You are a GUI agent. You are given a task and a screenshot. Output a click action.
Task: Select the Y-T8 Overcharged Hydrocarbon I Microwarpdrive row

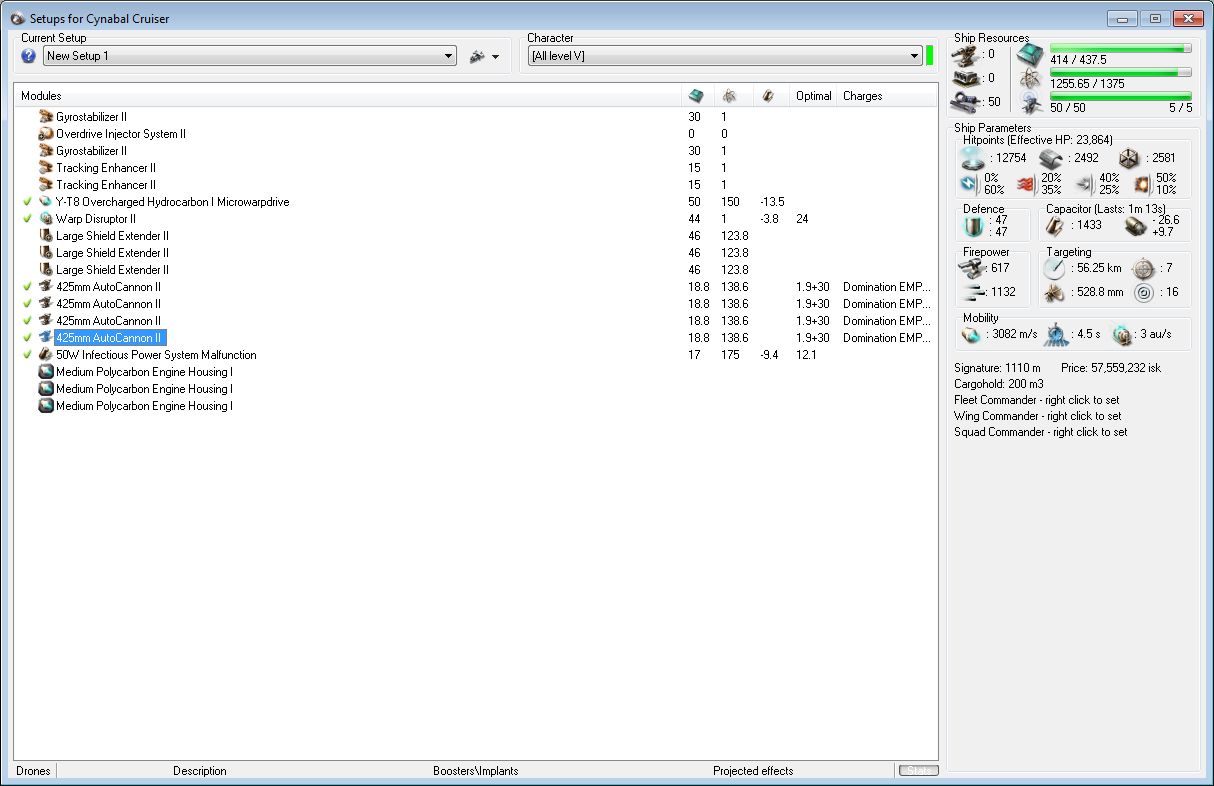476,202
